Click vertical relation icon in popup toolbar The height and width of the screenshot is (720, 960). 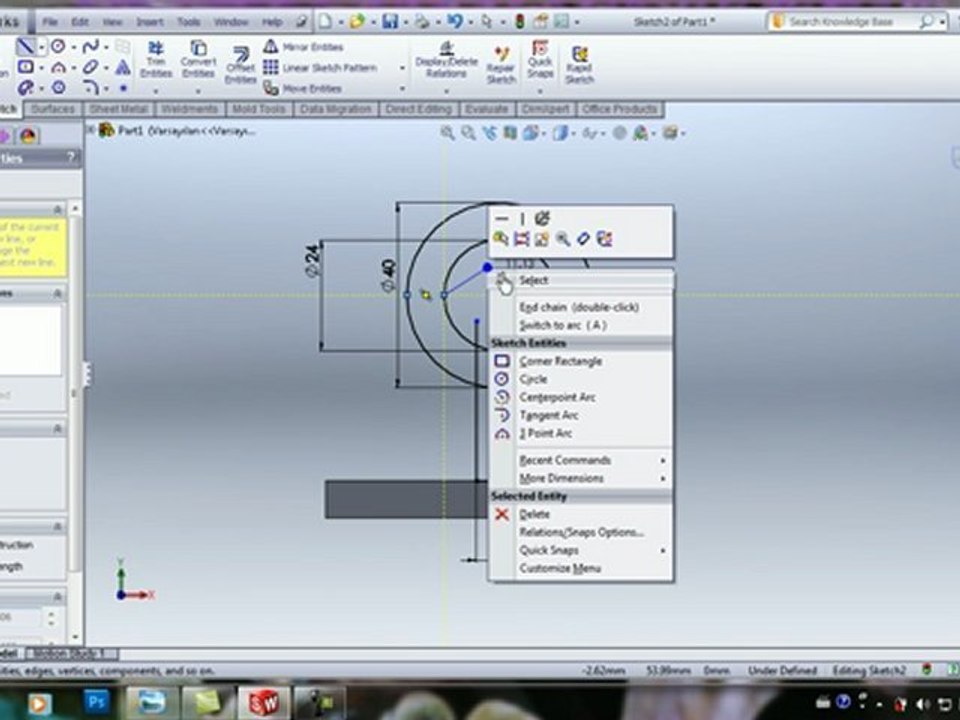point(522,219)
